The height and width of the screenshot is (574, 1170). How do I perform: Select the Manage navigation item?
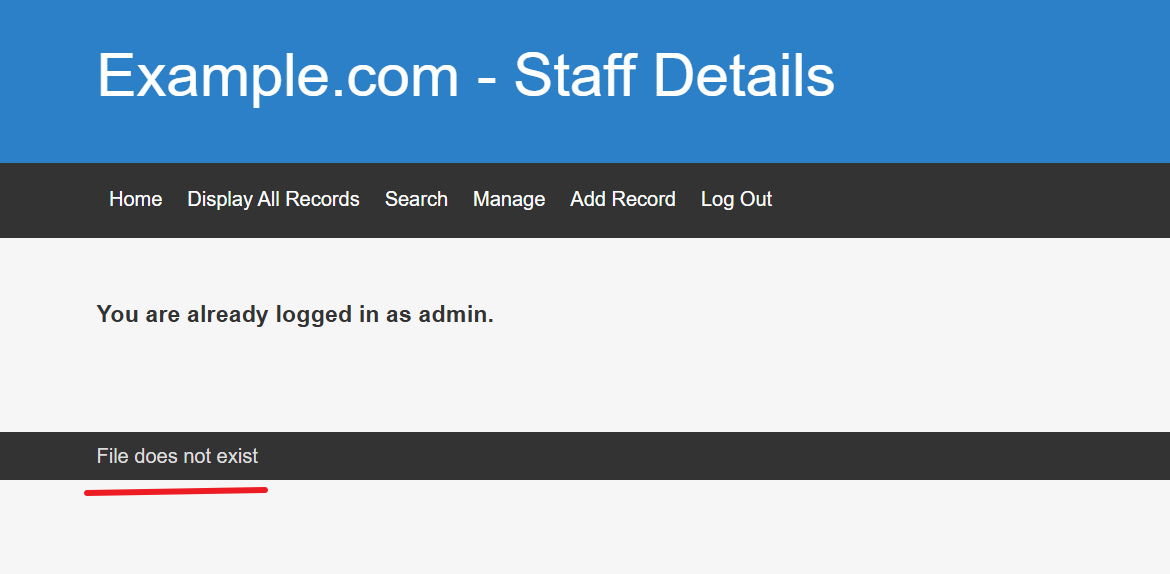(508, 199)
